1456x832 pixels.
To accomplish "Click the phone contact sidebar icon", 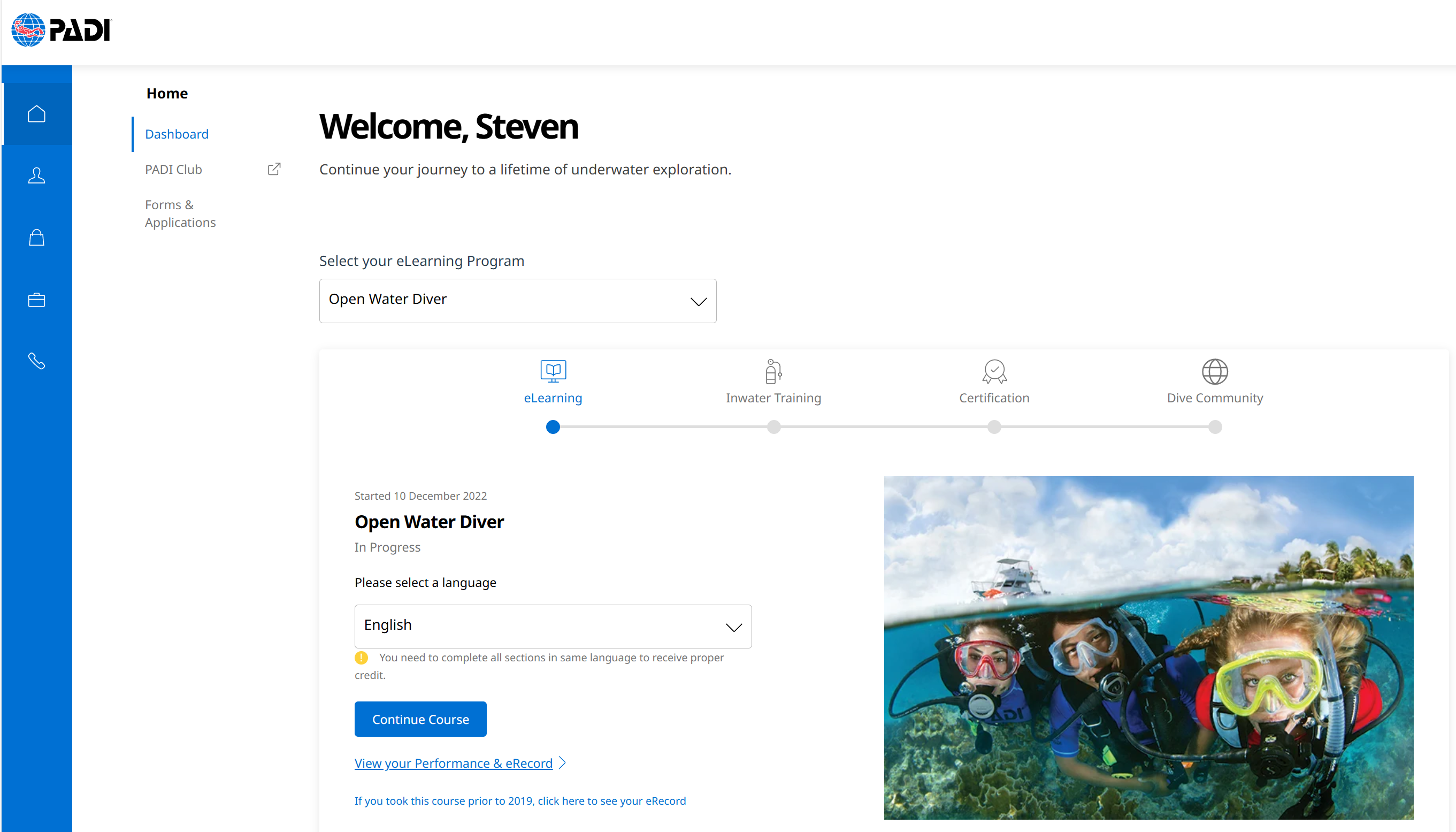I will point(36,361).
